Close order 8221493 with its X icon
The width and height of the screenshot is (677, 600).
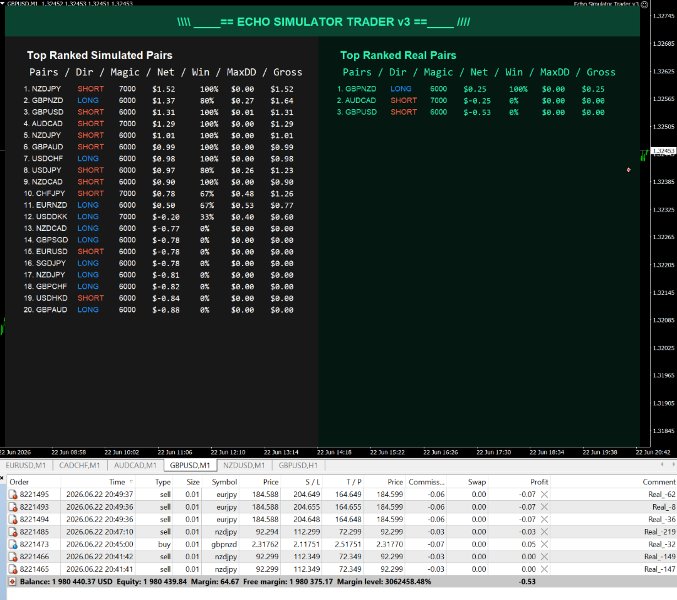[544, 507]
